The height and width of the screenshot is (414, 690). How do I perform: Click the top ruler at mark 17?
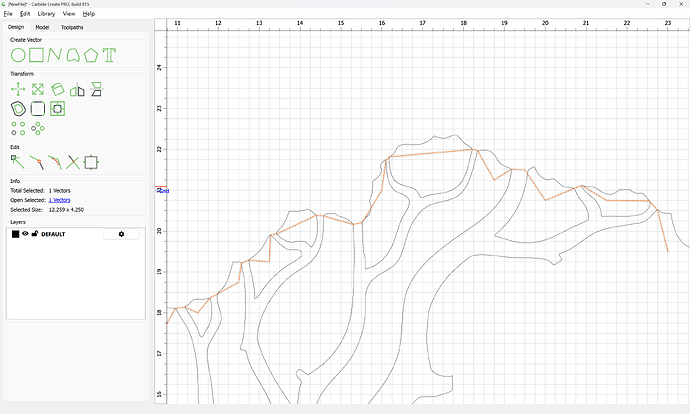pos(422,23)
